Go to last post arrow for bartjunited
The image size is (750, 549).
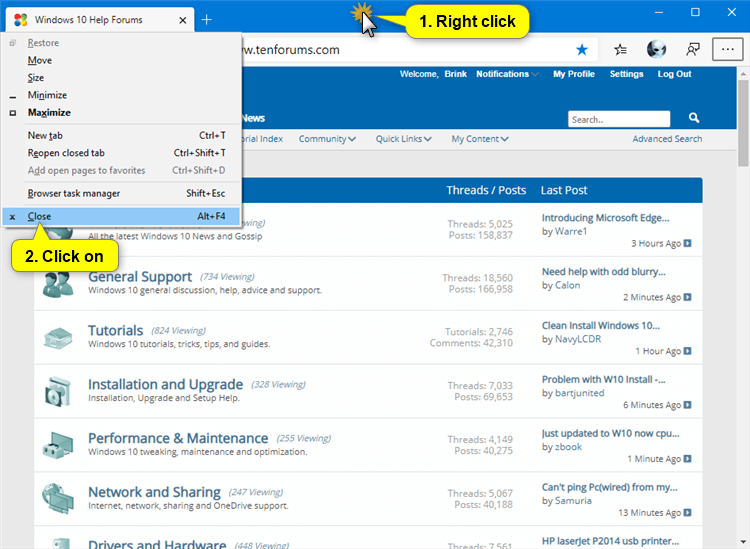tap(687, 405)
